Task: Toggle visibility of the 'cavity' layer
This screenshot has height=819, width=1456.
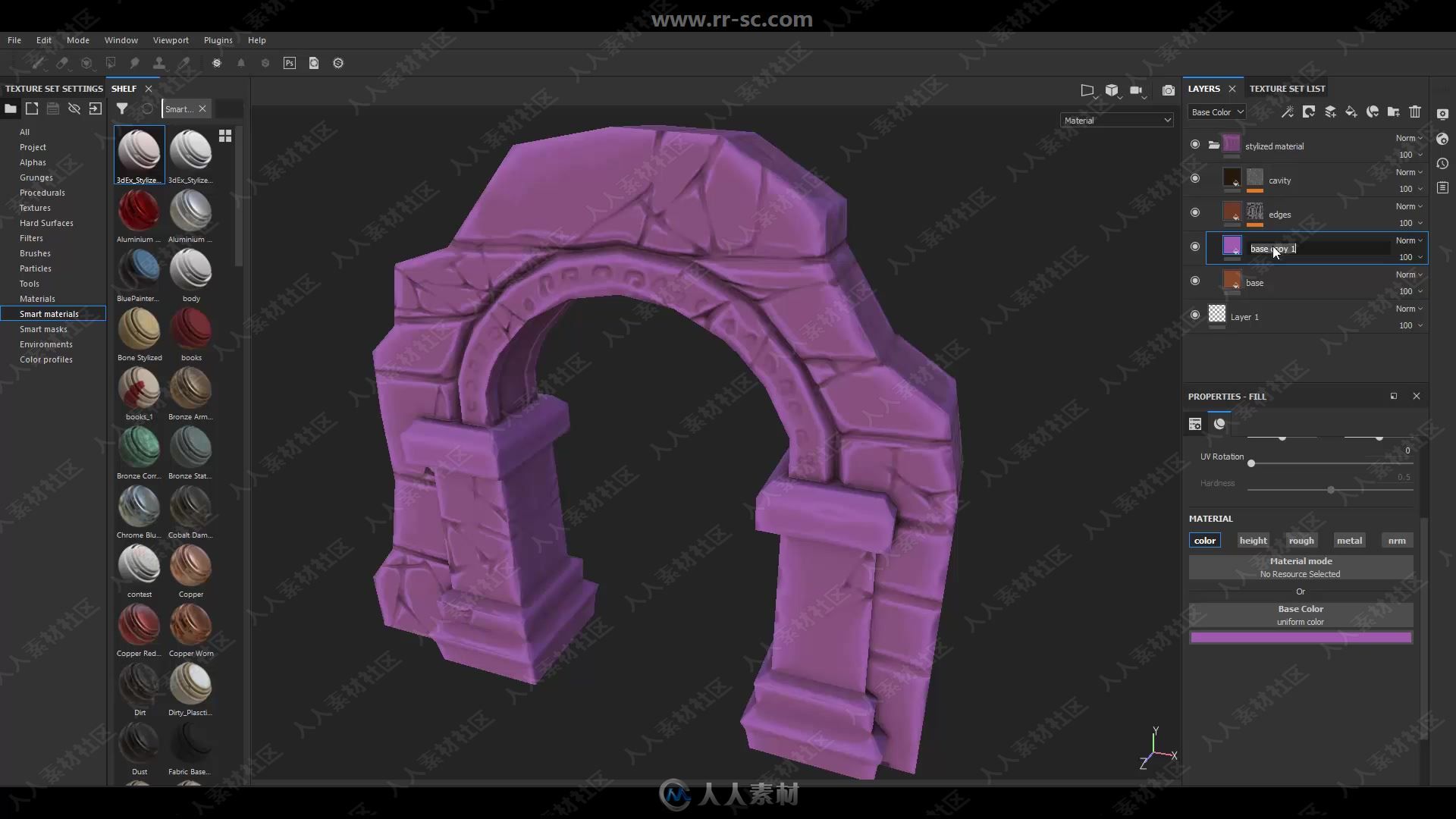Action: [x=1195, y=179]
